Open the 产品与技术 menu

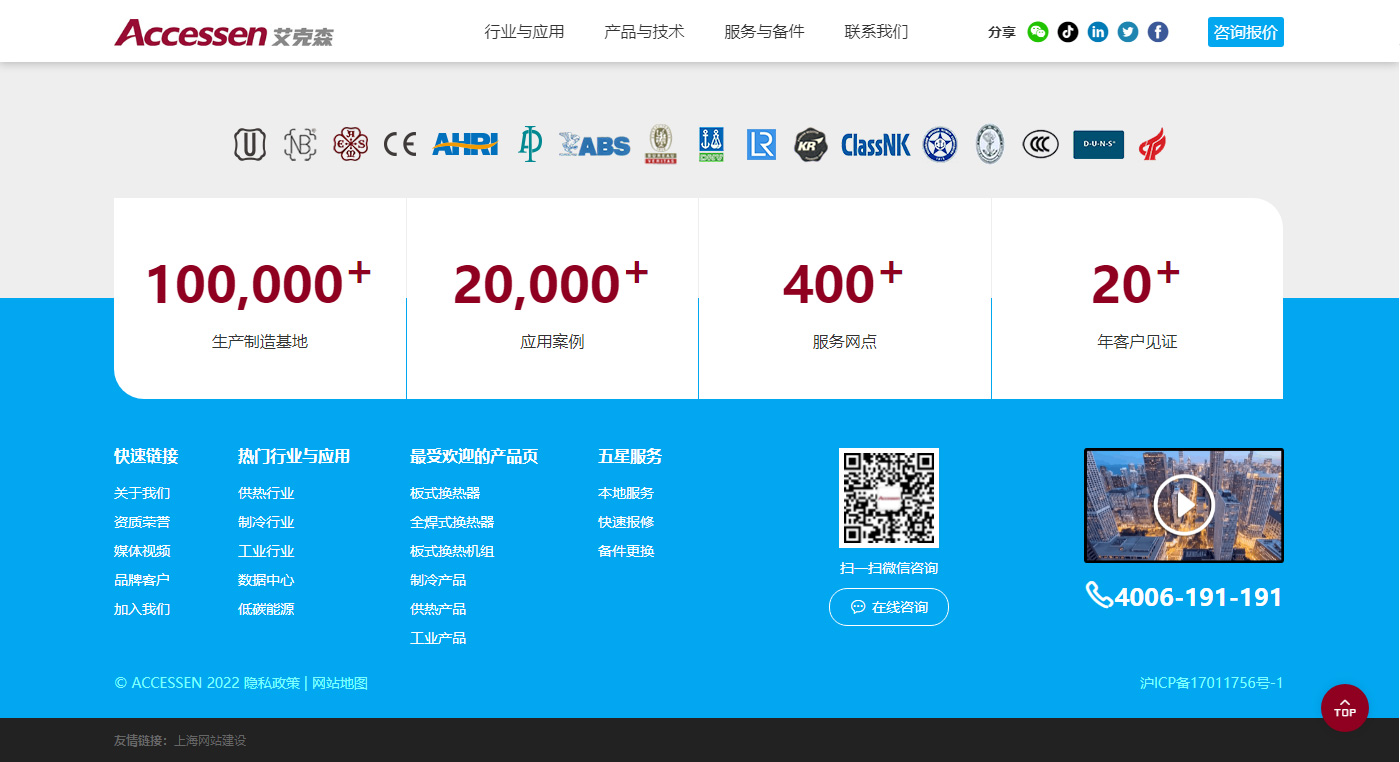click(x=644, y=32)
